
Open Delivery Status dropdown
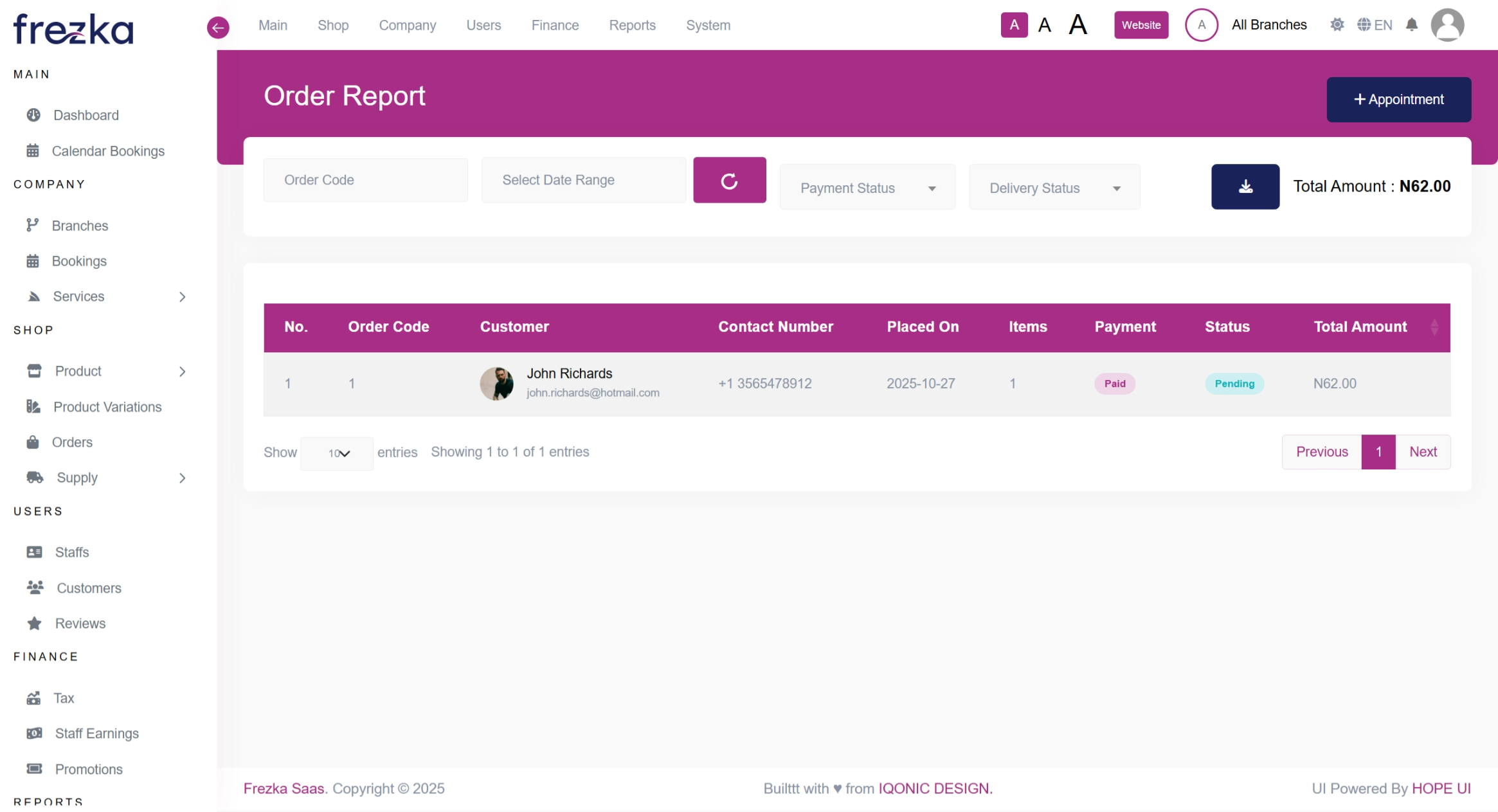tap(1054, 188)
